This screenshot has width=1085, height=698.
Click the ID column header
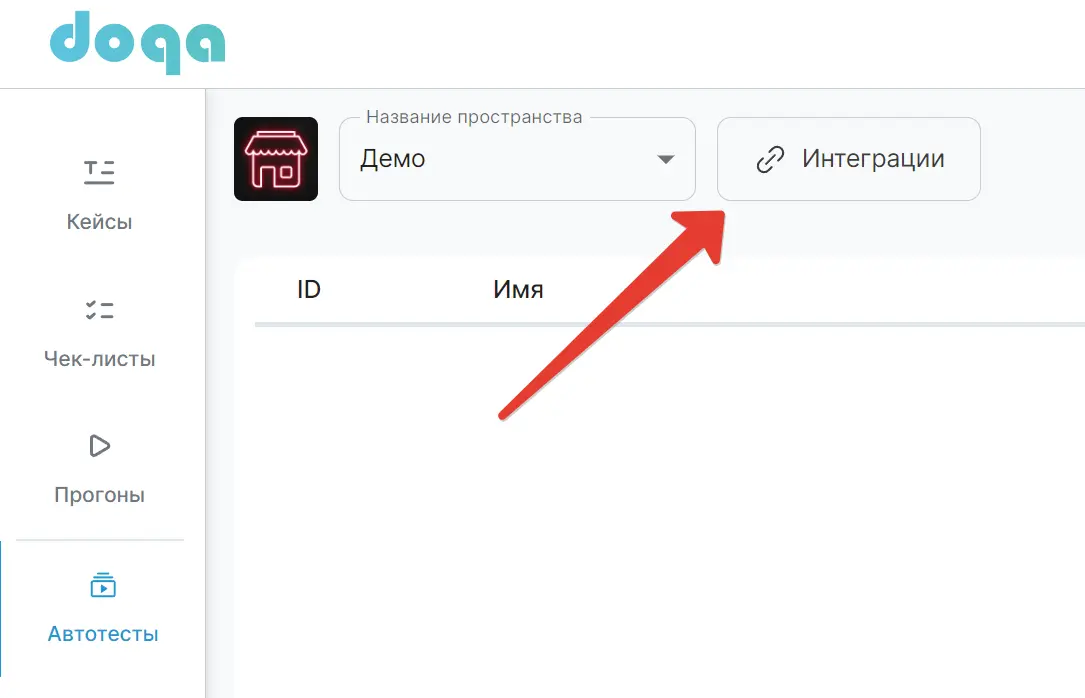(310, 290)
